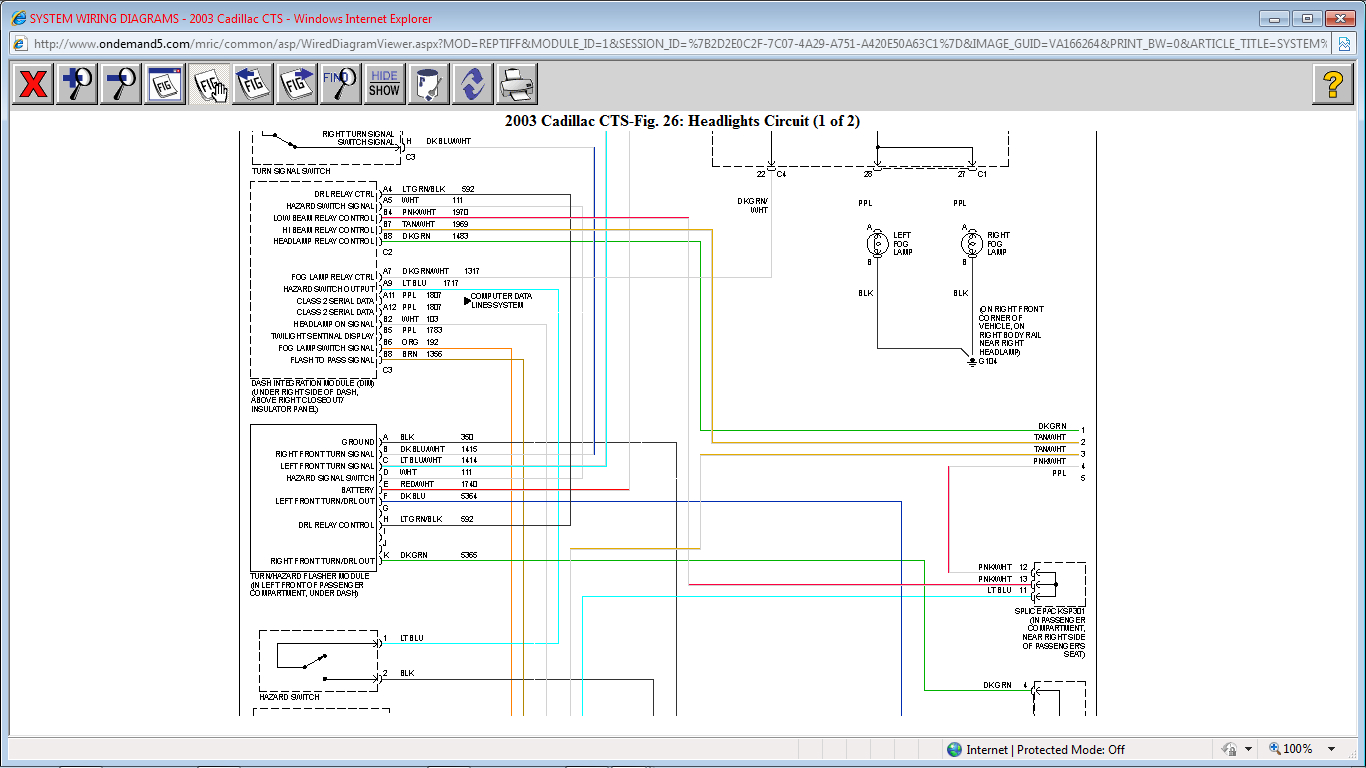The image size is (1366, 768).
Task: Click the Internet Protected Mode status zone
Action: pos(1035,749)
